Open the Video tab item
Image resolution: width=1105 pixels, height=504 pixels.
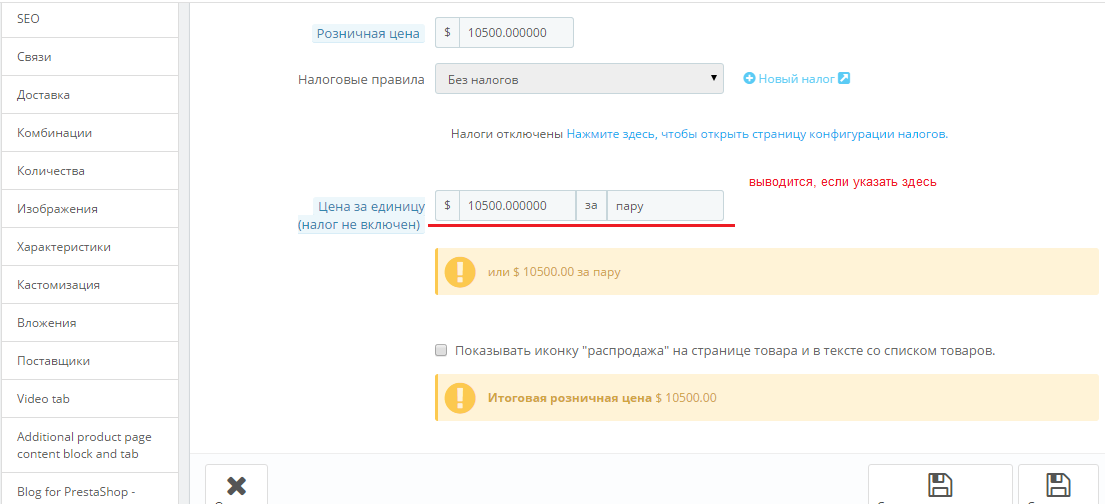(x=89, y=400)
